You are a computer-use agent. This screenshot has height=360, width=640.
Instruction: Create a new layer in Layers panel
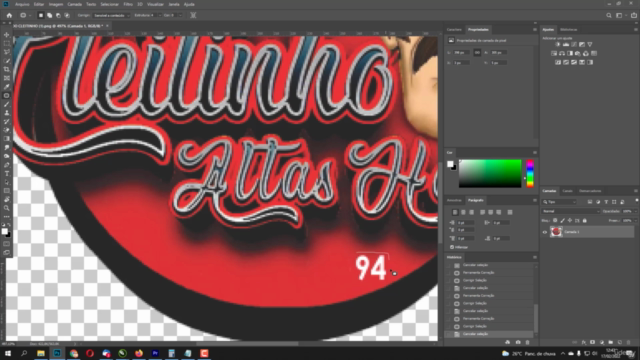pos(620,342)
